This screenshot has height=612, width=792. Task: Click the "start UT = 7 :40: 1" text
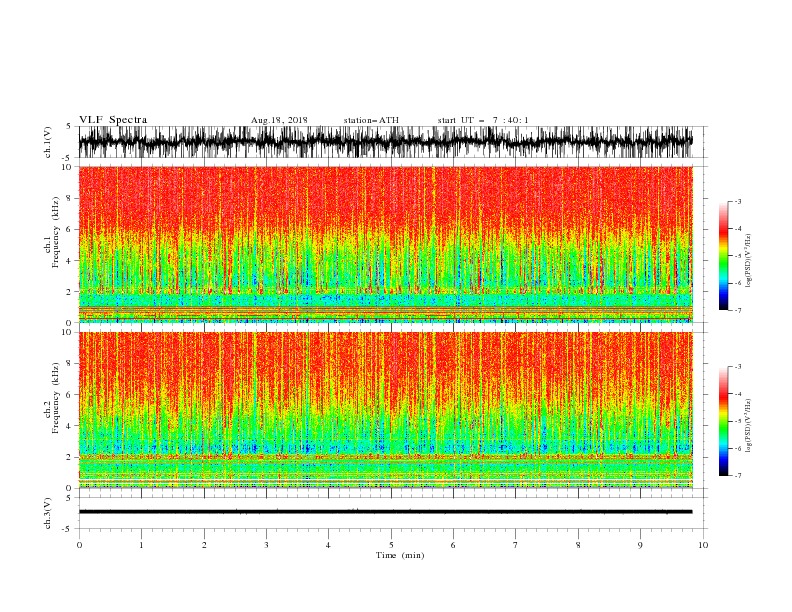tap(483, 120)
